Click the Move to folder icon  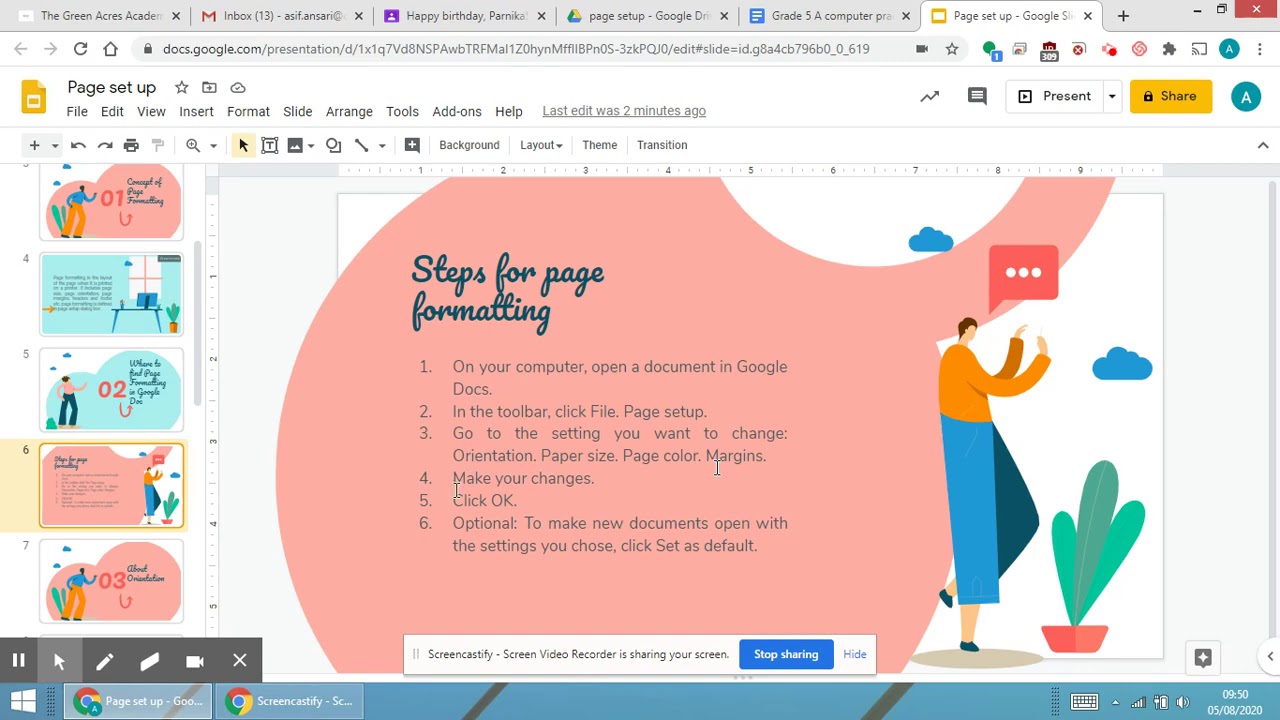pos(209,87)
